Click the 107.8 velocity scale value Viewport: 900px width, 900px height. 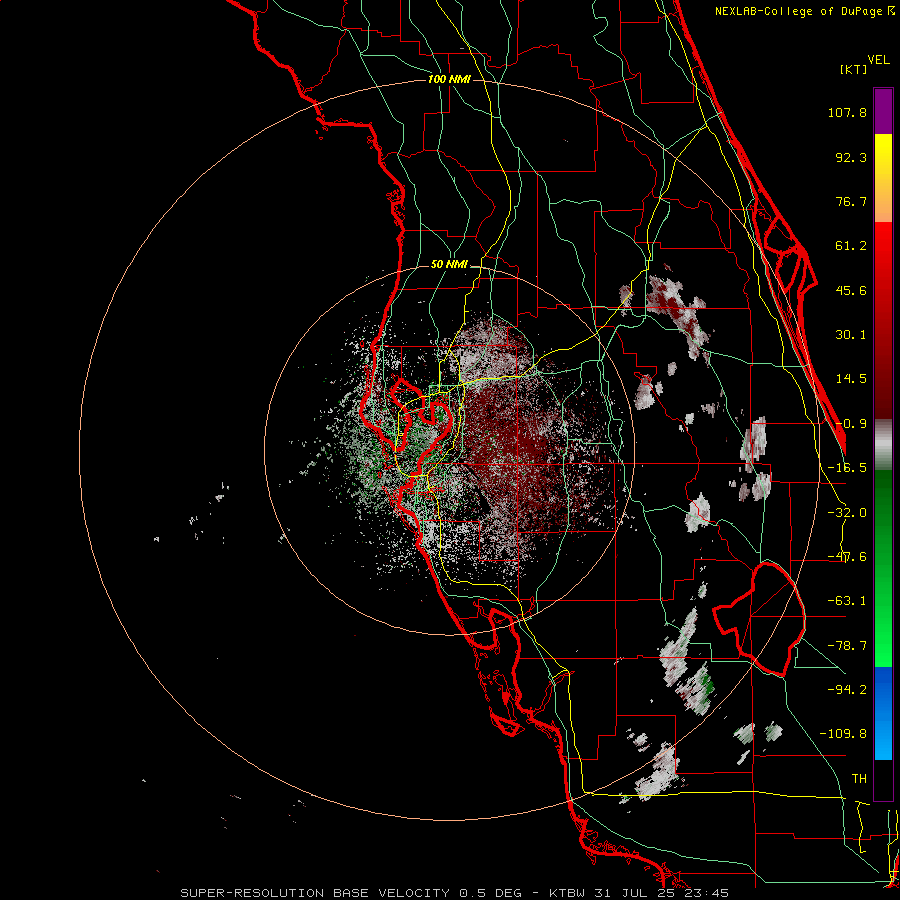point(847,112)
